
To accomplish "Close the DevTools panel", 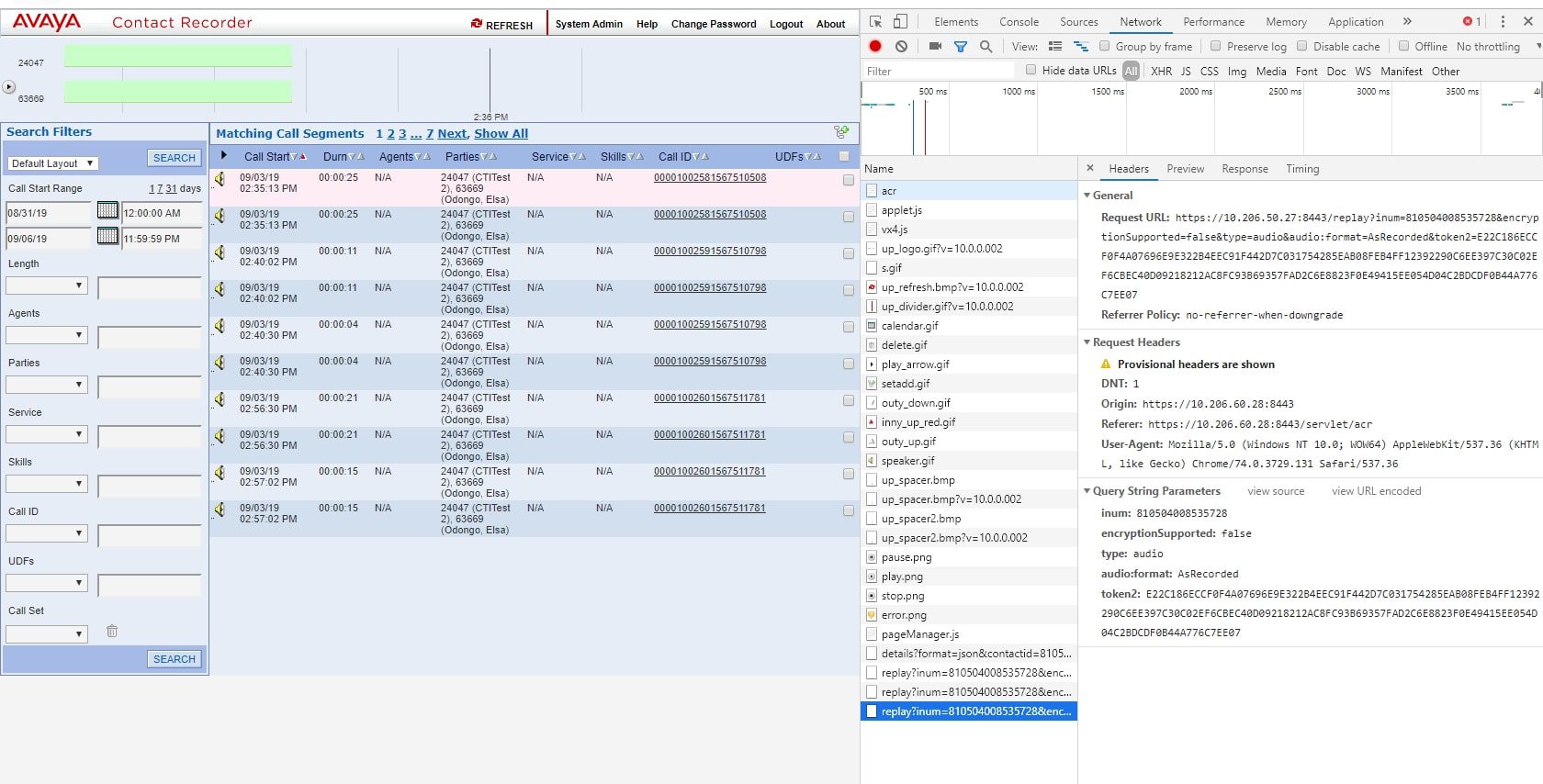I will pos(1528,21).
